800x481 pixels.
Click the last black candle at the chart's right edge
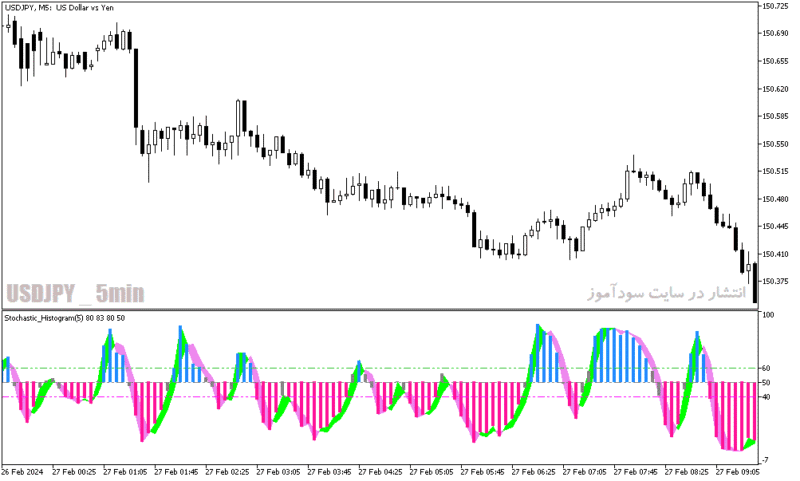755,283
